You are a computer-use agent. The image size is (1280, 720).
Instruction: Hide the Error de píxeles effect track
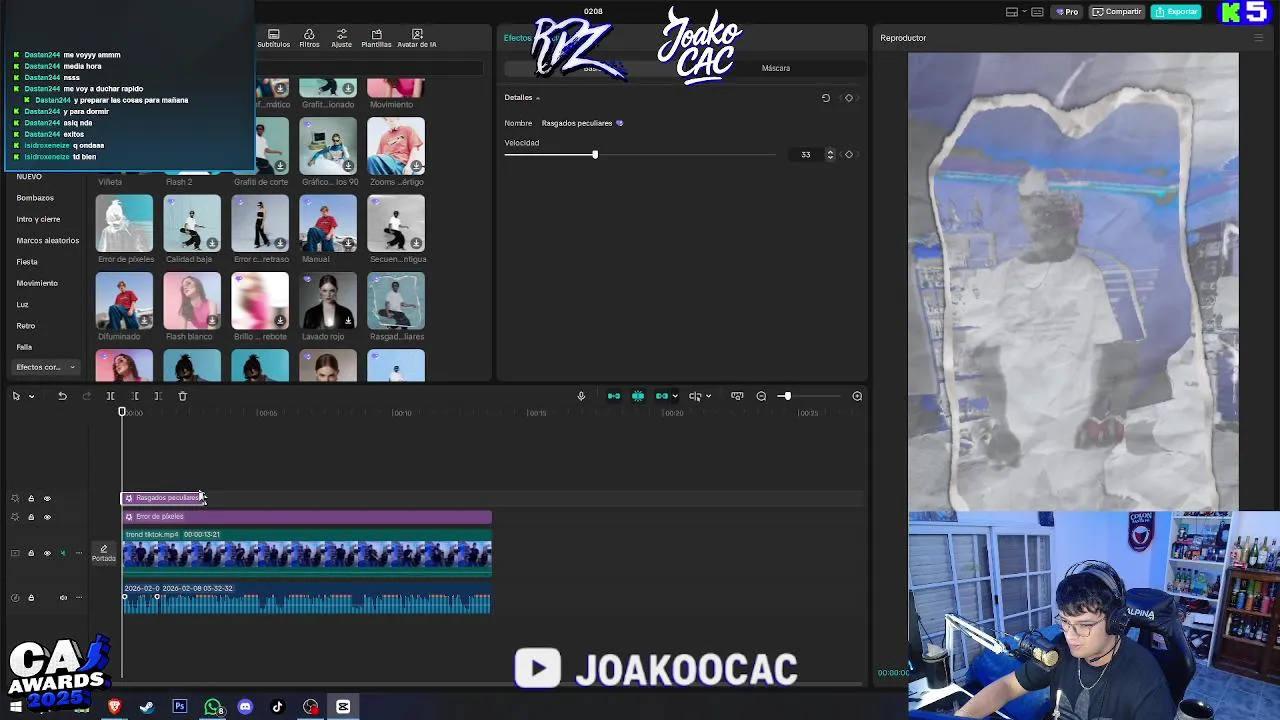click(x=47, y=517)
